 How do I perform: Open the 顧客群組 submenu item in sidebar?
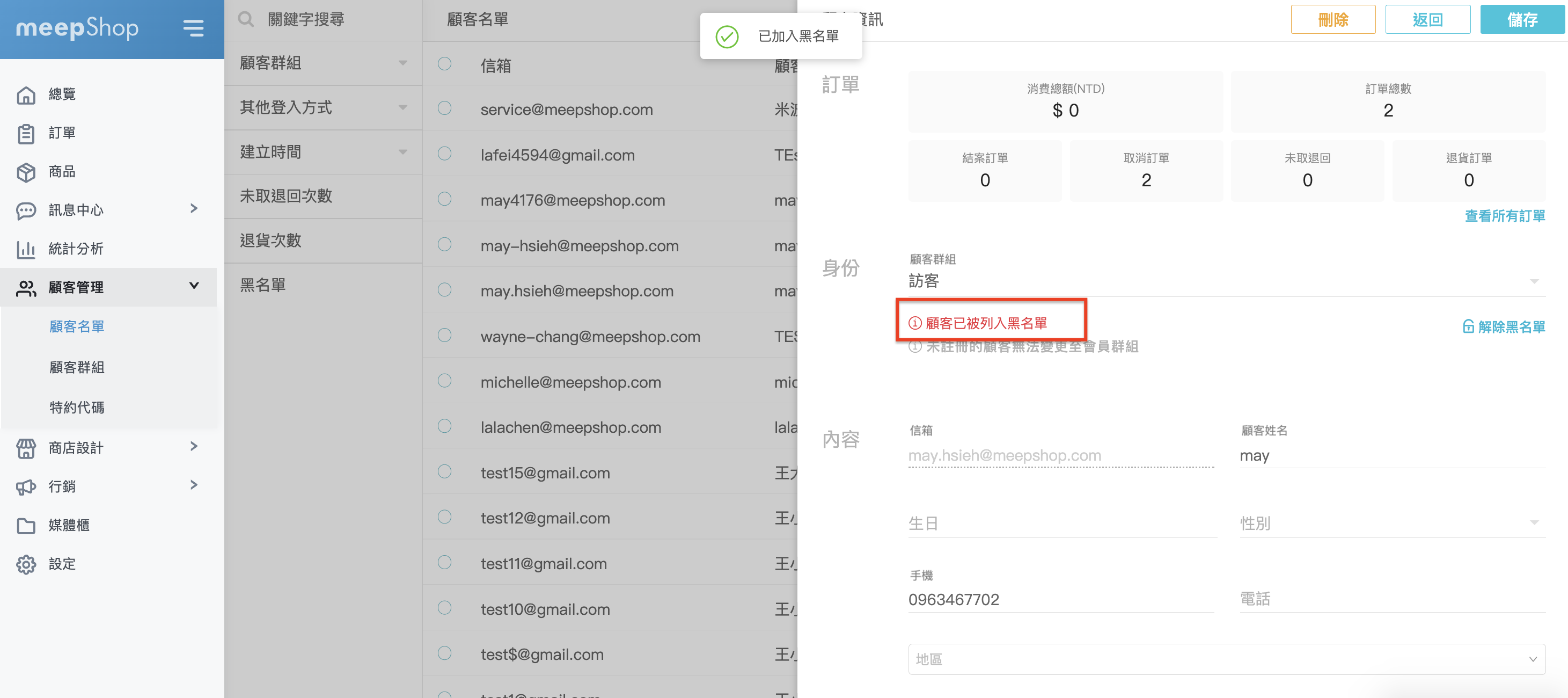click(77, 367)
